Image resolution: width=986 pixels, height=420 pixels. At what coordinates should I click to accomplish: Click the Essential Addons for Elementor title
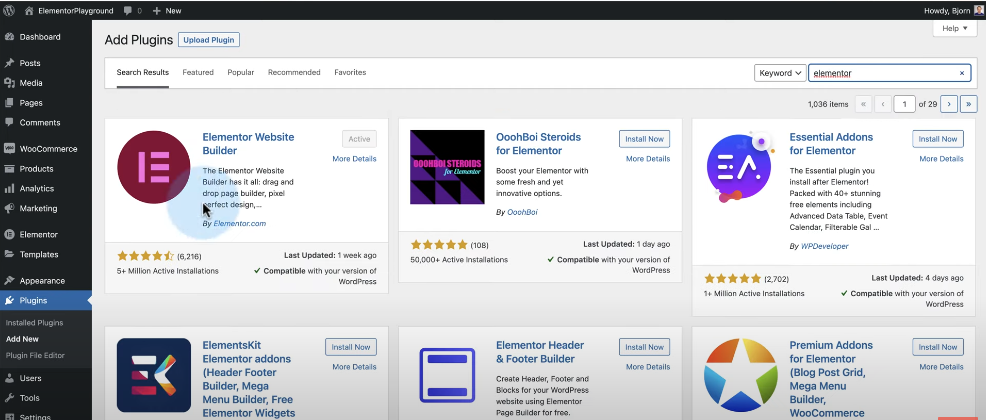(831, 144)
